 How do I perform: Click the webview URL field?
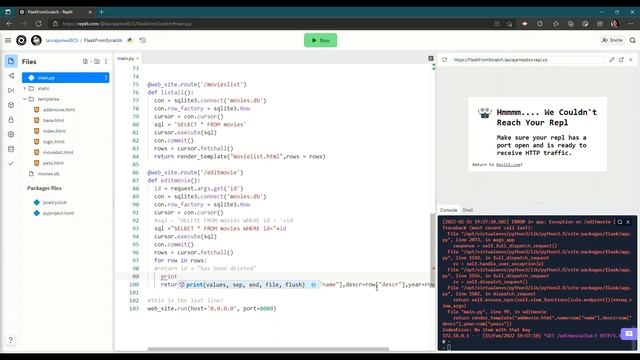tap(528, 60)
